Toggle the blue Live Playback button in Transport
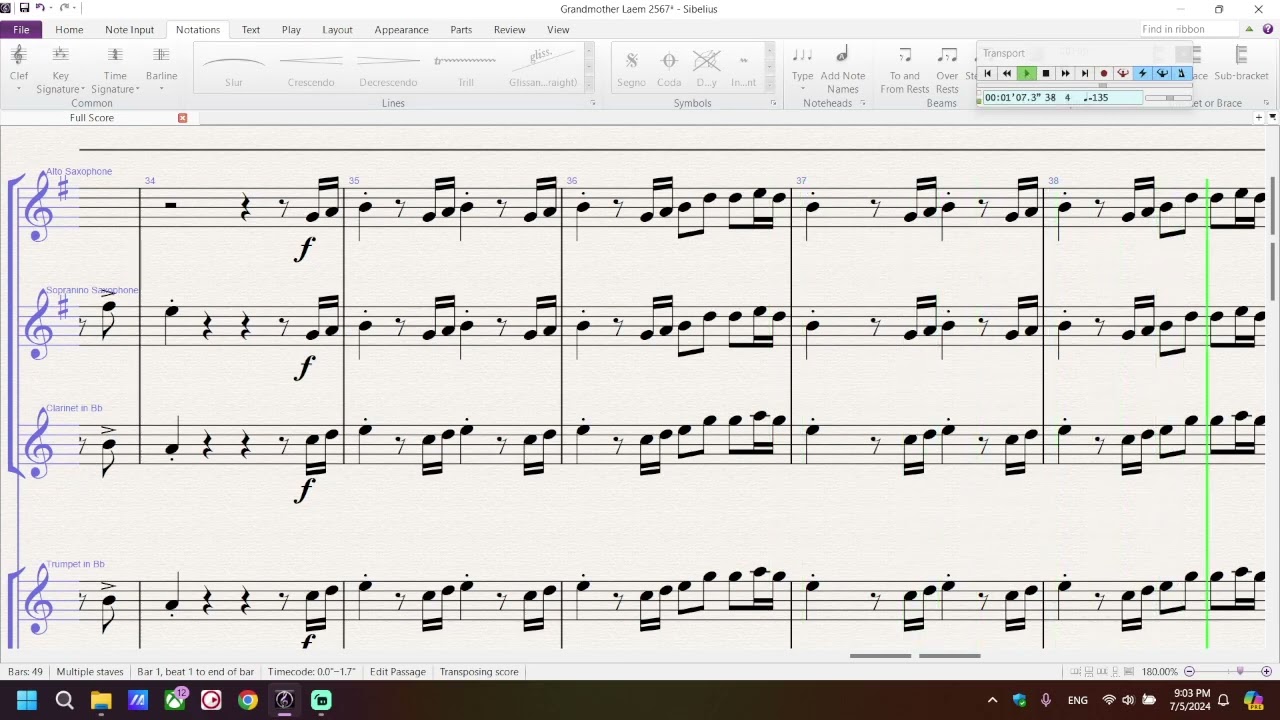Image resolution: width=1280 pixels, height=720 pixels. click(1162, 73)
